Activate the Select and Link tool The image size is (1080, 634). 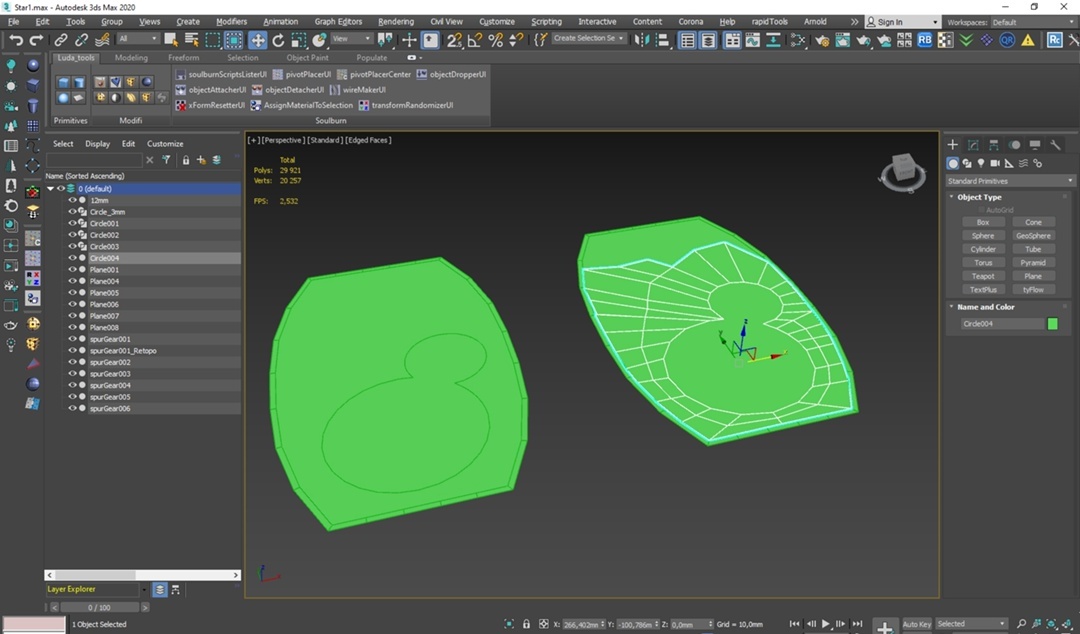[x=61, y=40]
